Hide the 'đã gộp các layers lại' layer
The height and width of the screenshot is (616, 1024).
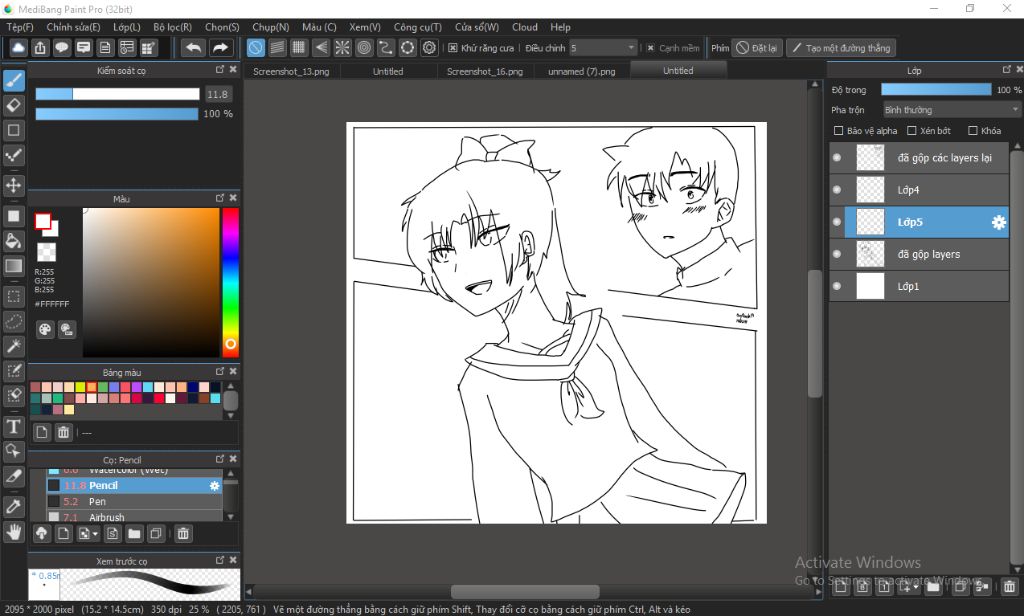point(837,157)
